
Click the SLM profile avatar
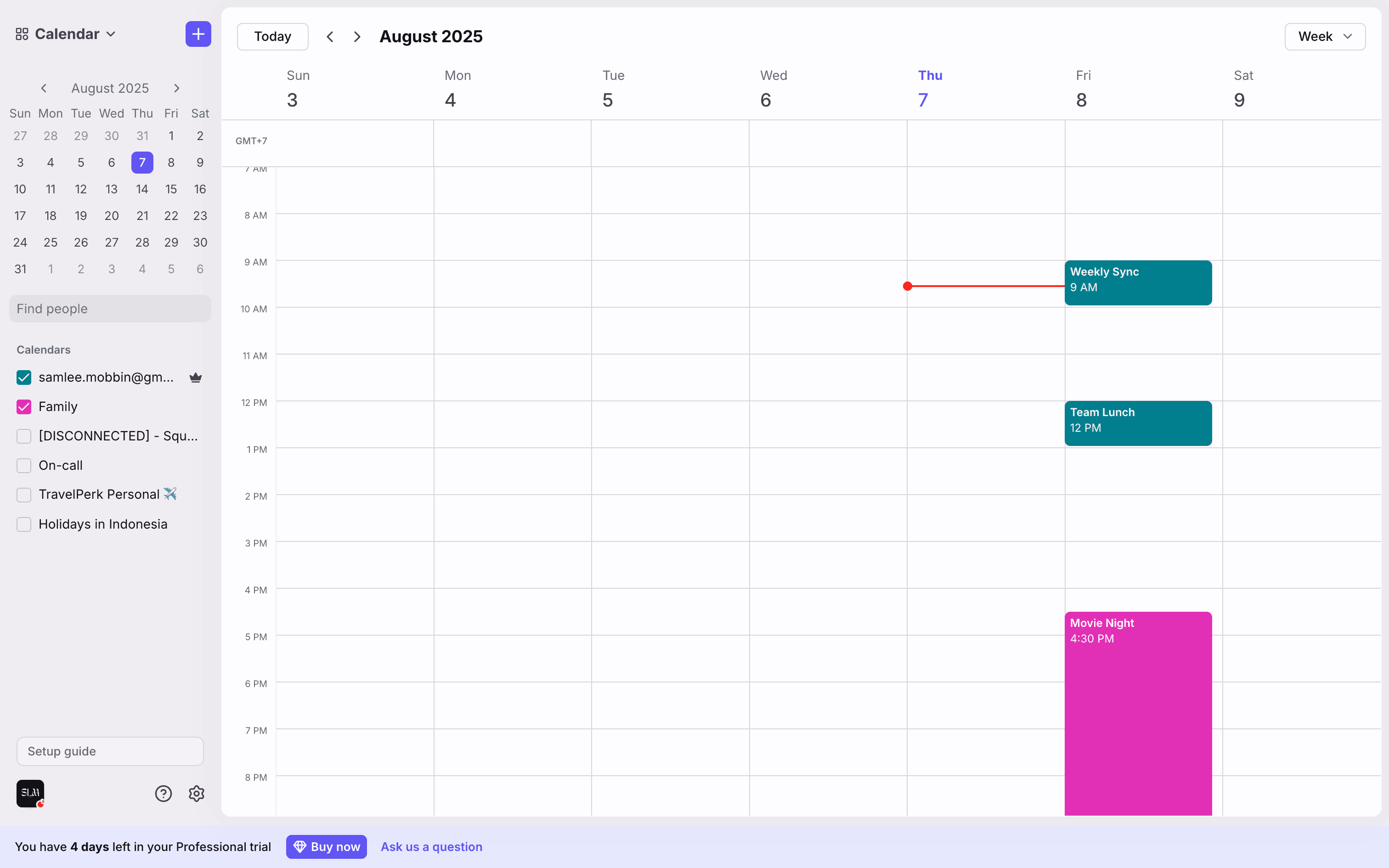click(x=30, y=794)
